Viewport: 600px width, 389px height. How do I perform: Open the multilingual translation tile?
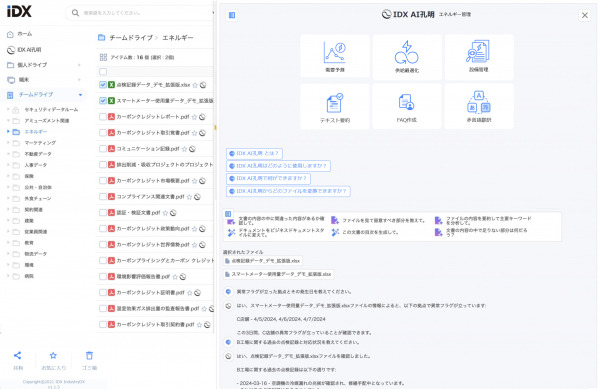(479, 106)
